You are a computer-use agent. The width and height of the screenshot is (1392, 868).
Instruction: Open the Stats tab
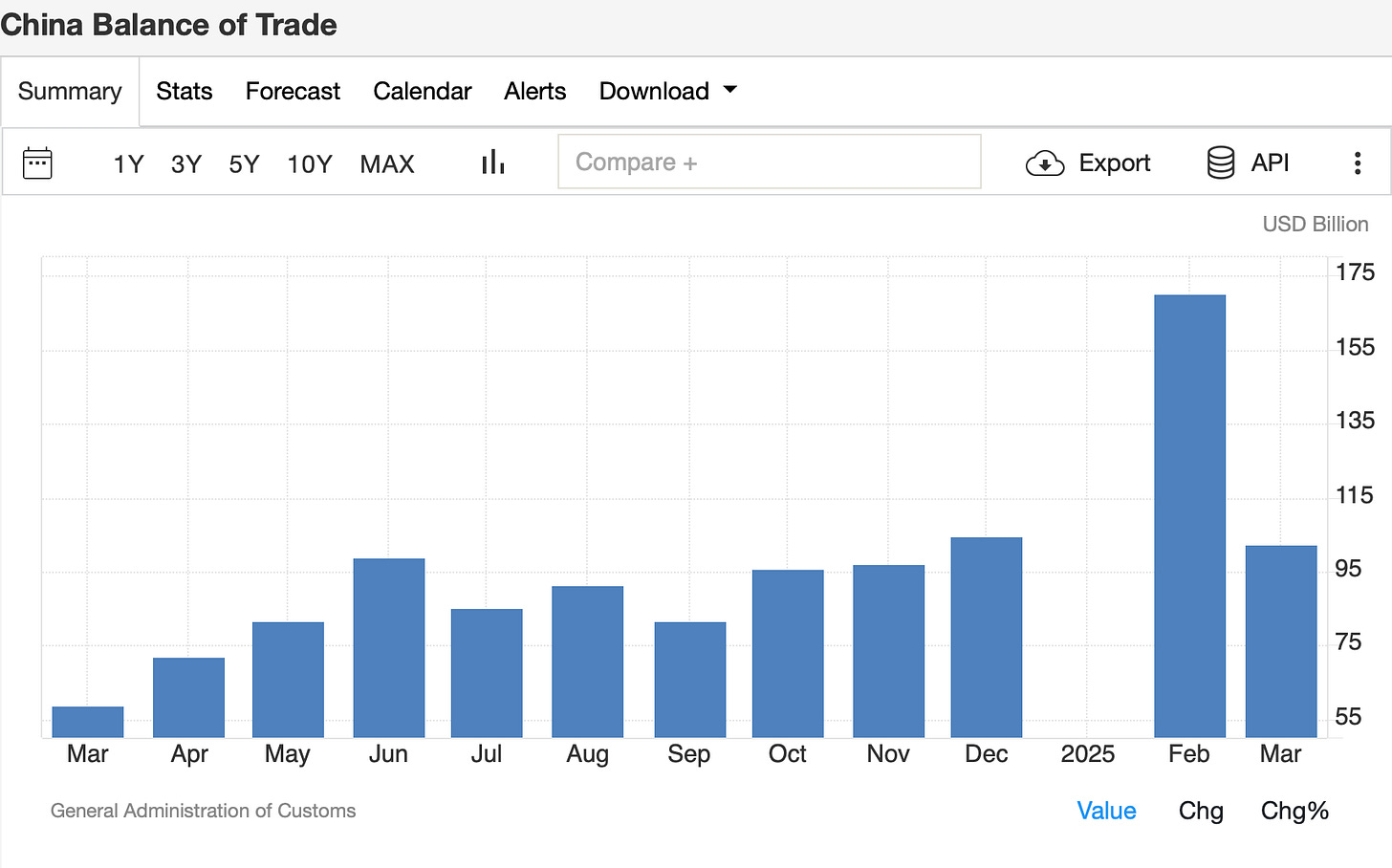tap(185, 91)
